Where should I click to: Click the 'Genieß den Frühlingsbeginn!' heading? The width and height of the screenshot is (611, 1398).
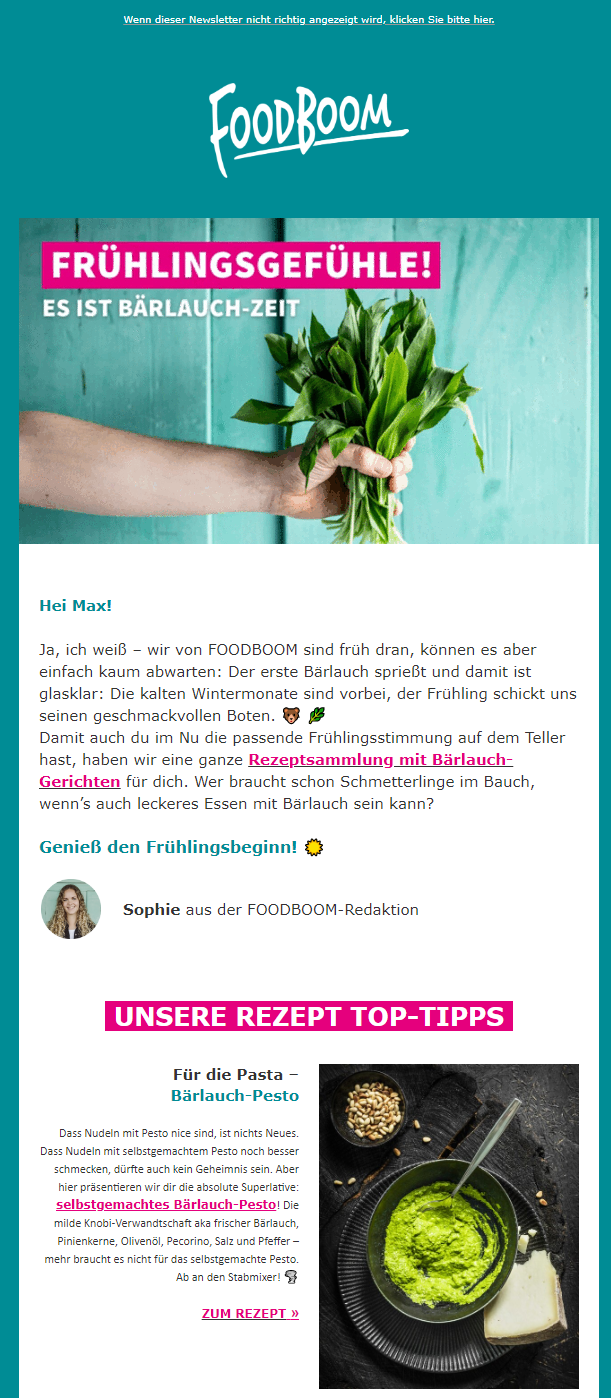(168, 848)
